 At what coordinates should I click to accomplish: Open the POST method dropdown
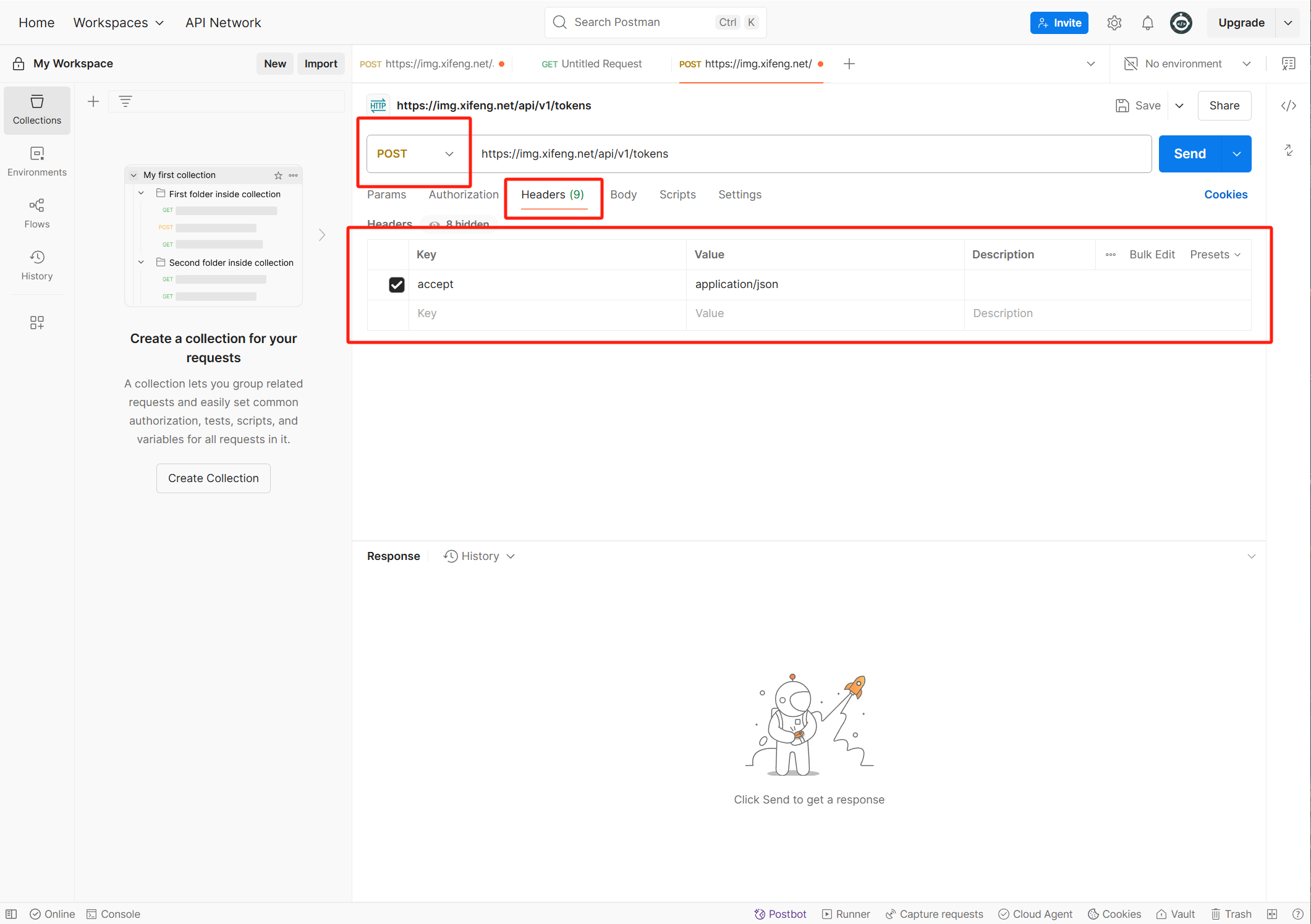[x=415, y=154]
